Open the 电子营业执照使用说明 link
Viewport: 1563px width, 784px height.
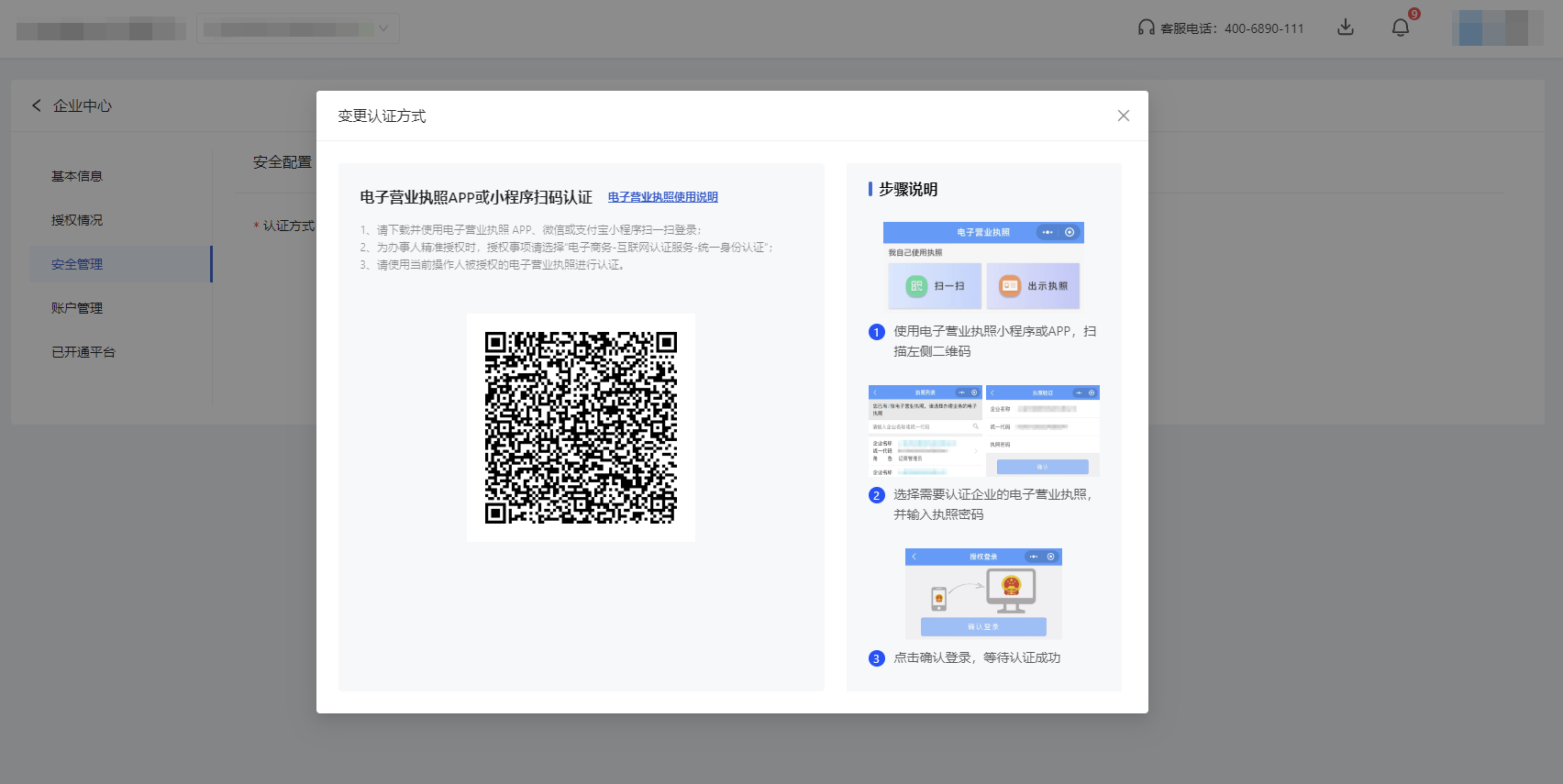[662, 197]
